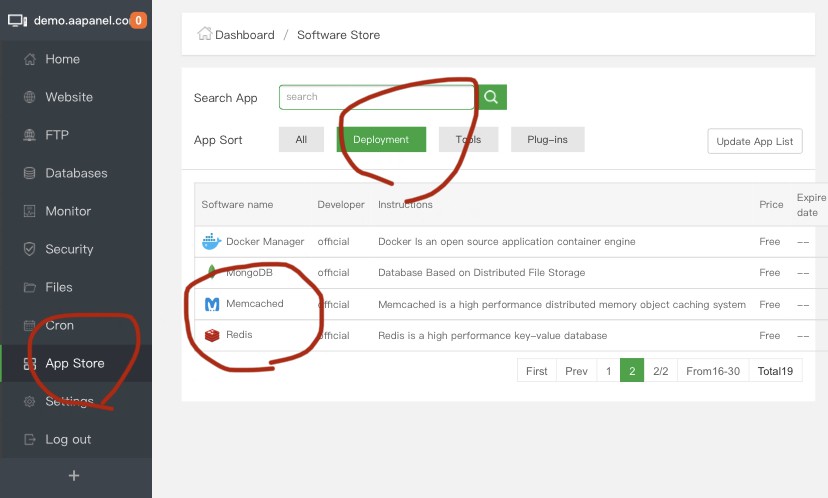Click the Redis description text
Image resolution: width=828 pixels, height=498 pixels.
[492, 335]
